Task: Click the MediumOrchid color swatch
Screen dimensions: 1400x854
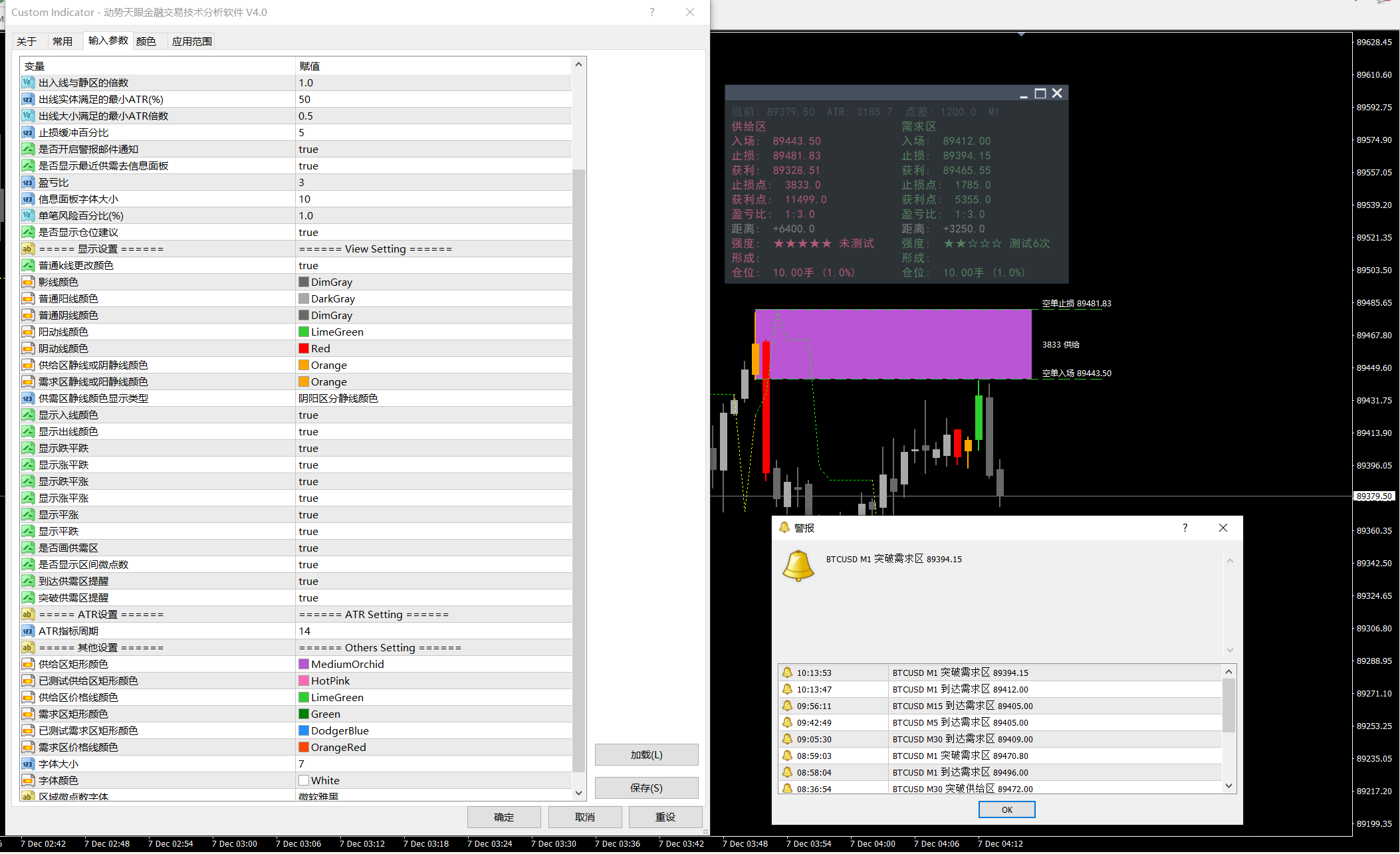Action: point(304,664)
